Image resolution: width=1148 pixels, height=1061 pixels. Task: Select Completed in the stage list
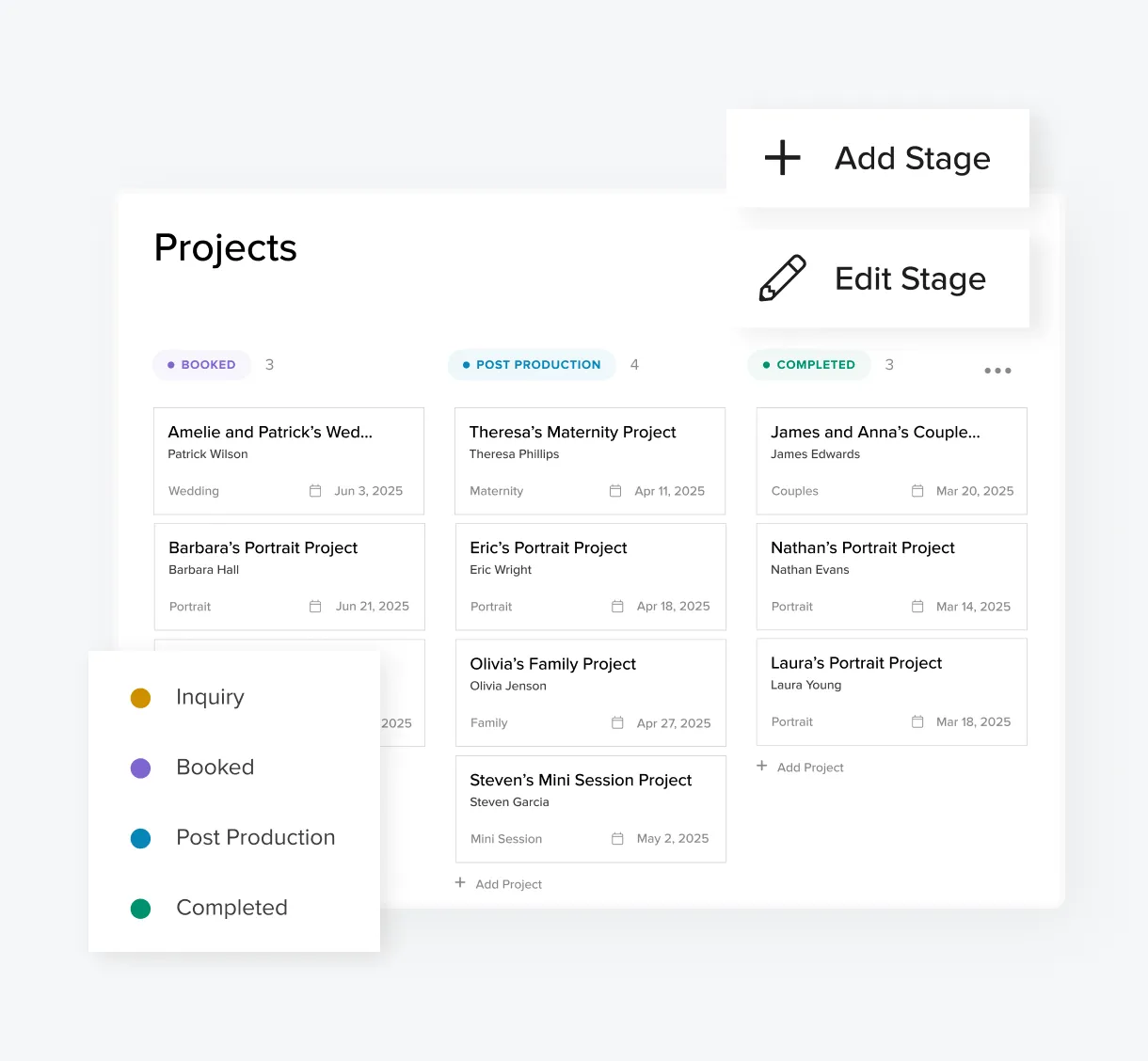(231, 907)
